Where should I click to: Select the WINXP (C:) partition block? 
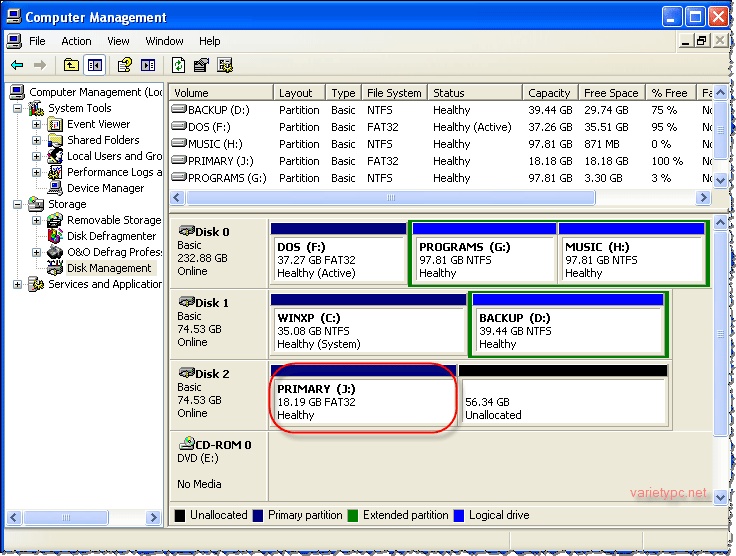pos(368,324)
